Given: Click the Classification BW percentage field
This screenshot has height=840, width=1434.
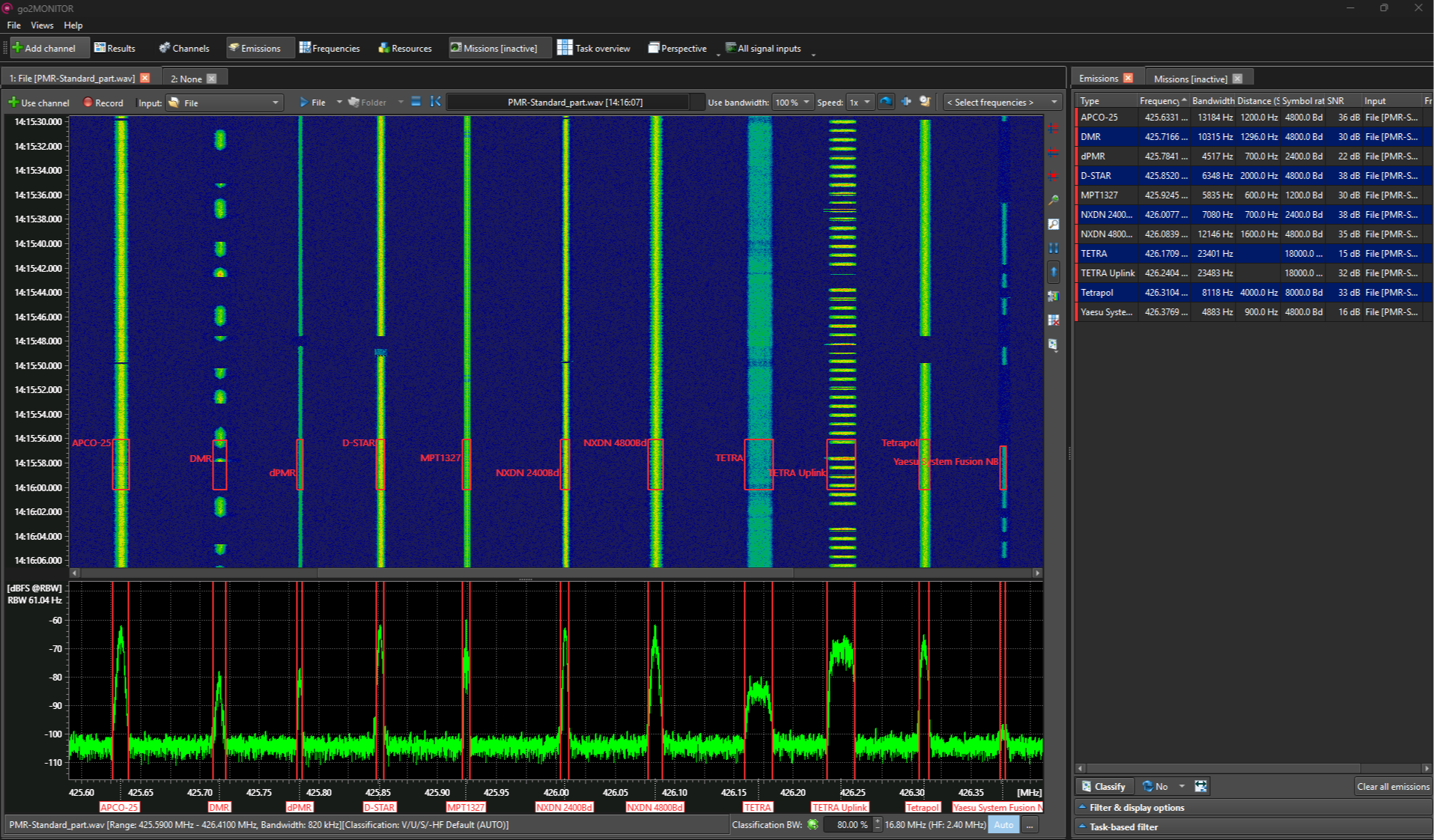Looking at the screenshot, I should click(x=848, y=824).
